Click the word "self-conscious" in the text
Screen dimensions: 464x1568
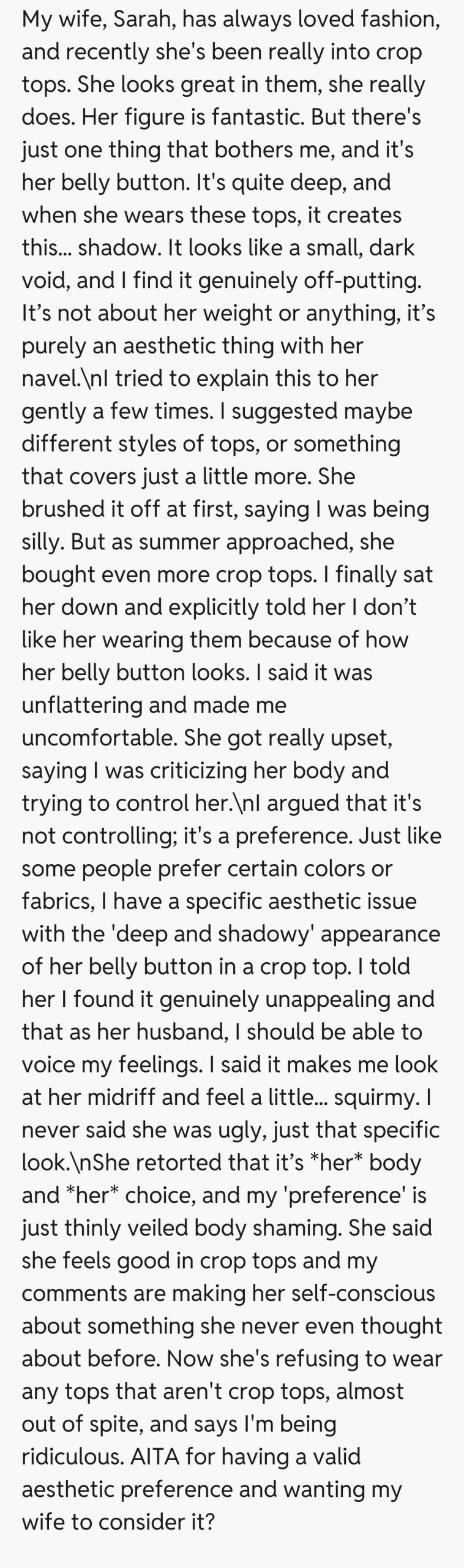354,1293
